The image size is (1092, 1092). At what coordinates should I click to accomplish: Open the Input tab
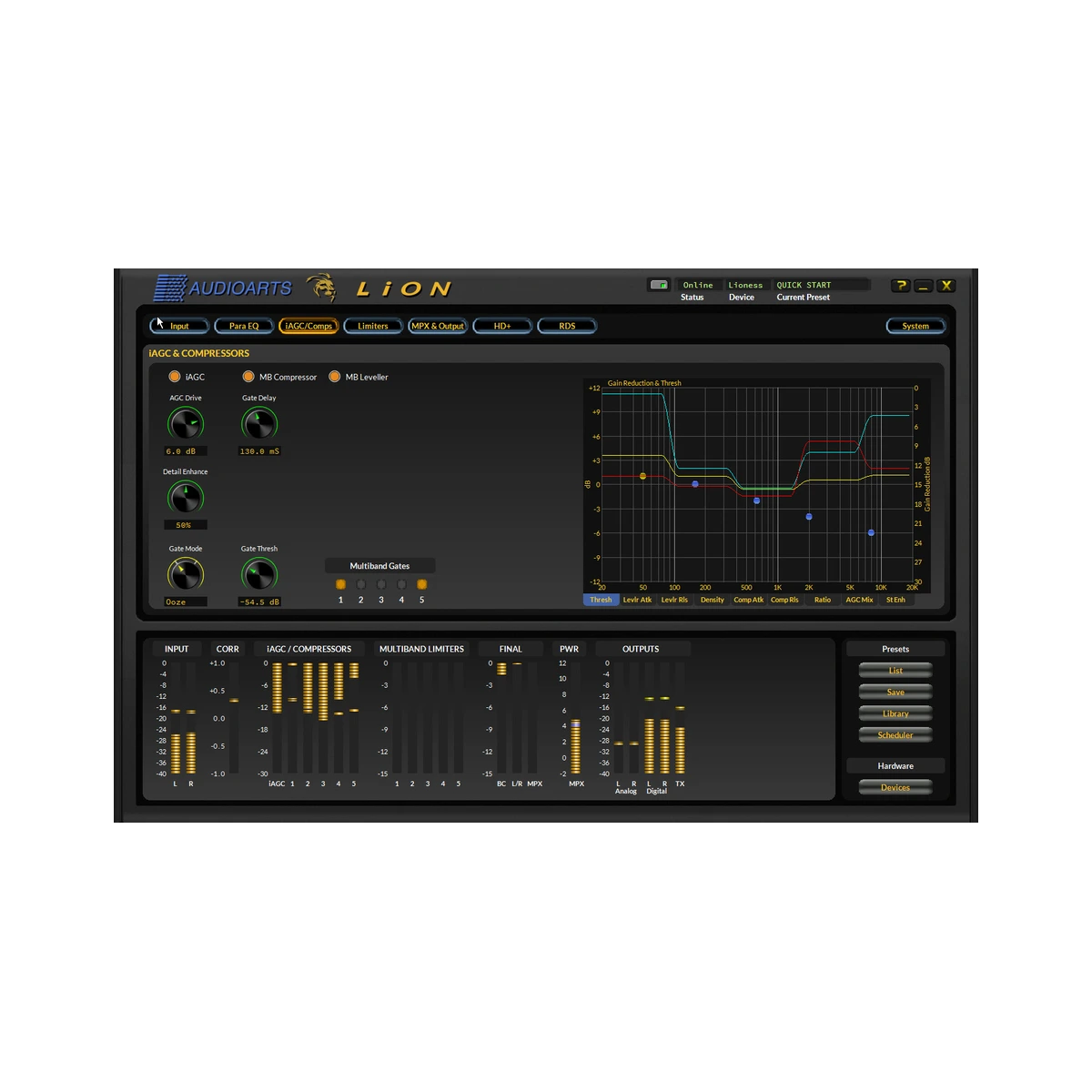coord(179,326)
